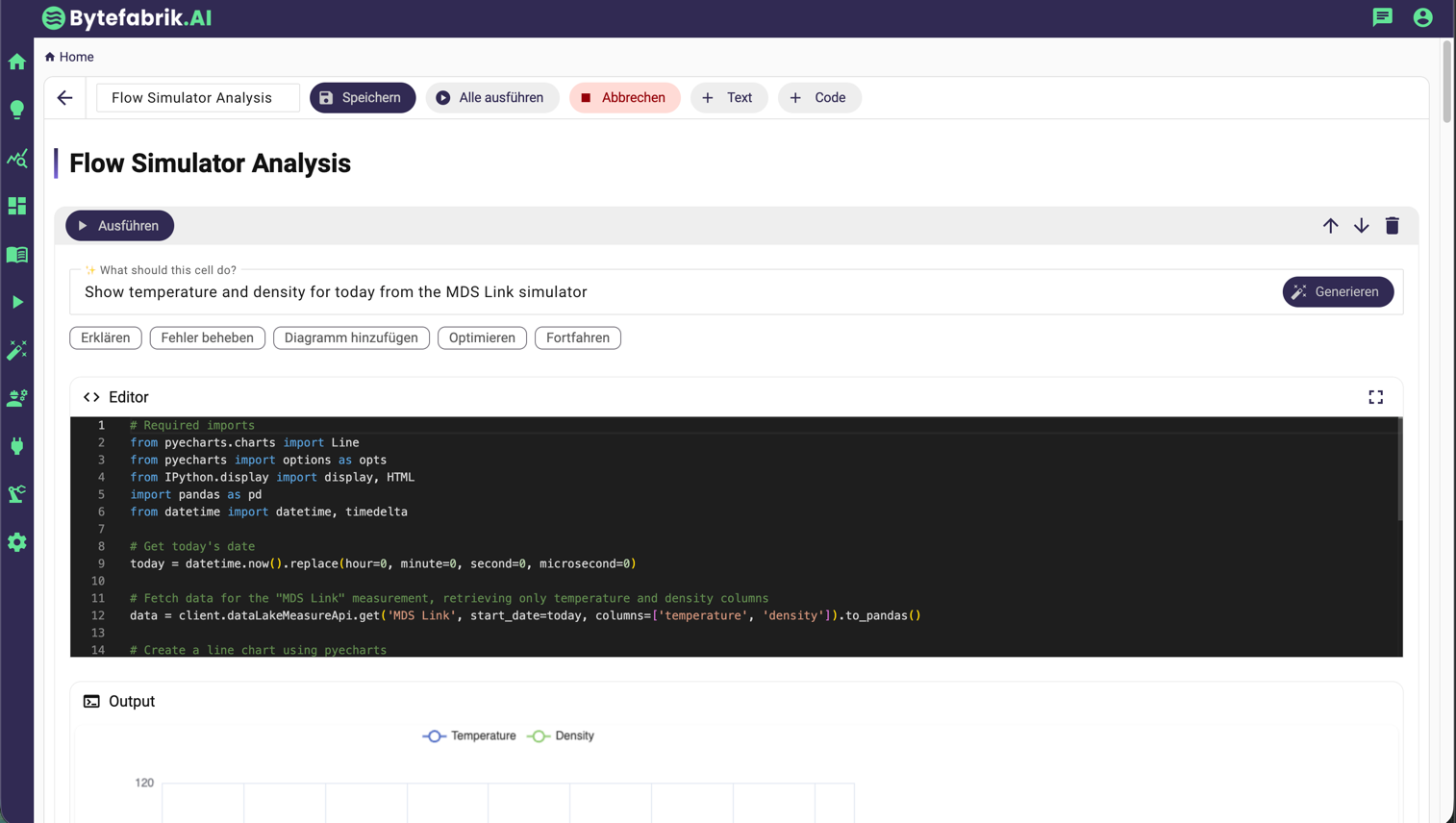Expand the Editor to fullscreen
Screen dimensions: 1456x823
pyautogui.click(x=1375, y=396)
